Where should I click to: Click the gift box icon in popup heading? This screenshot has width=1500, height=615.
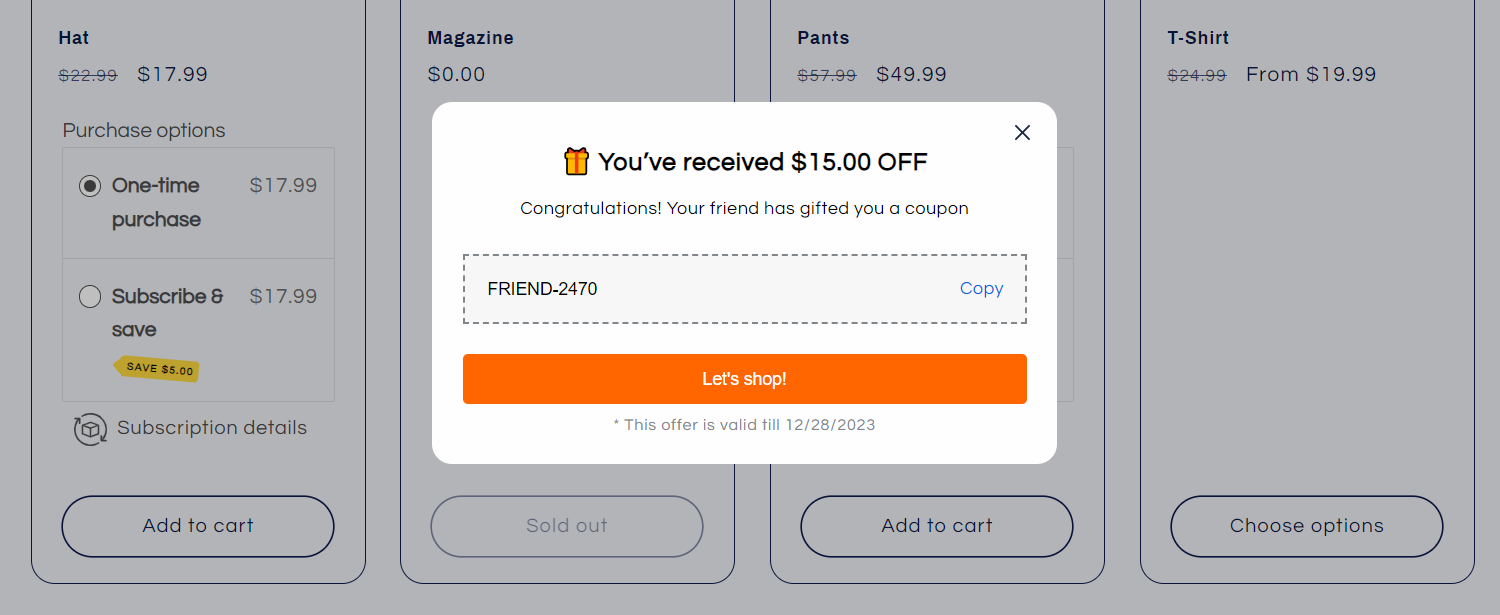click(576, 162)
